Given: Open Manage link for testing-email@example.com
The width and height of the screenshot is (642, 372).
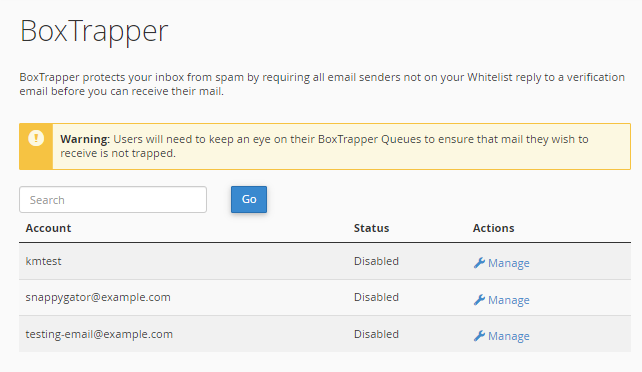Looking at the screenshot, I should point(509,336).
